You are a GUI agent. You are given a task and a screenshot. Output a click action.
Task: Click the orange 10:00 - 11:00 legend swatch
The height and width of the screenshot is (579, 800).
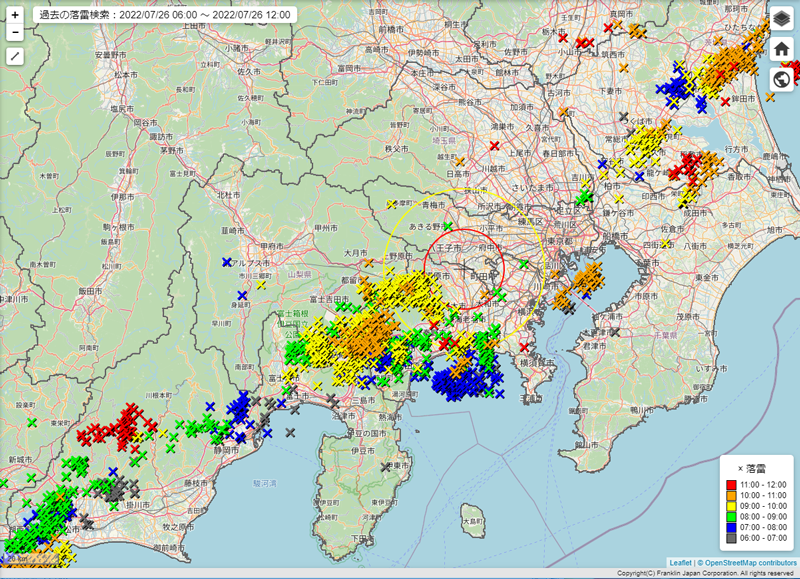731,495
